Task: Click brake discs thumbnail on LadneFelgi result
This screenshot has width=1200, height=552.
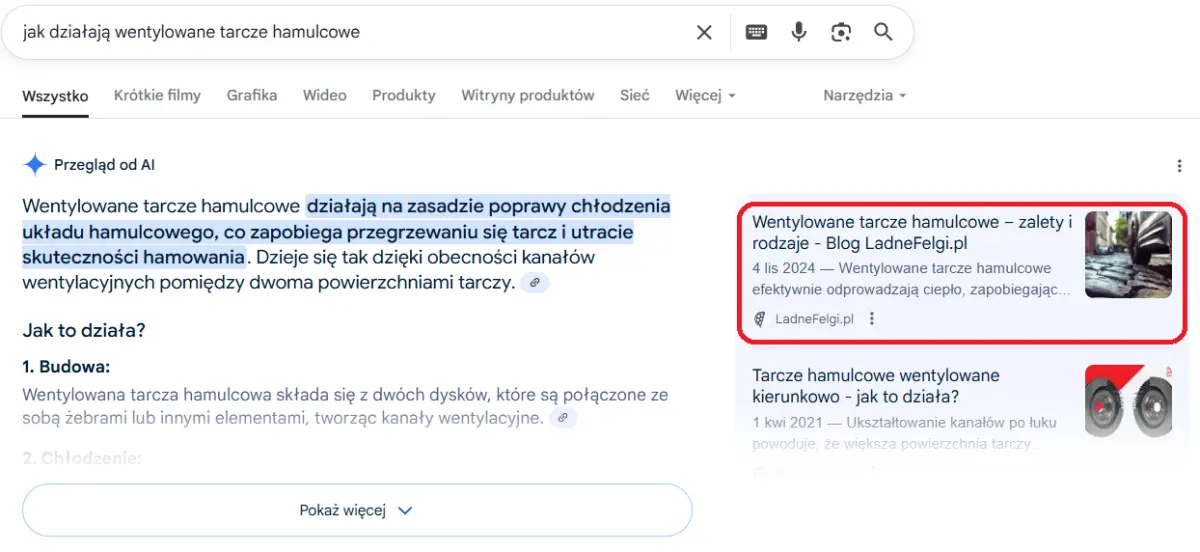Action: 1128,254
